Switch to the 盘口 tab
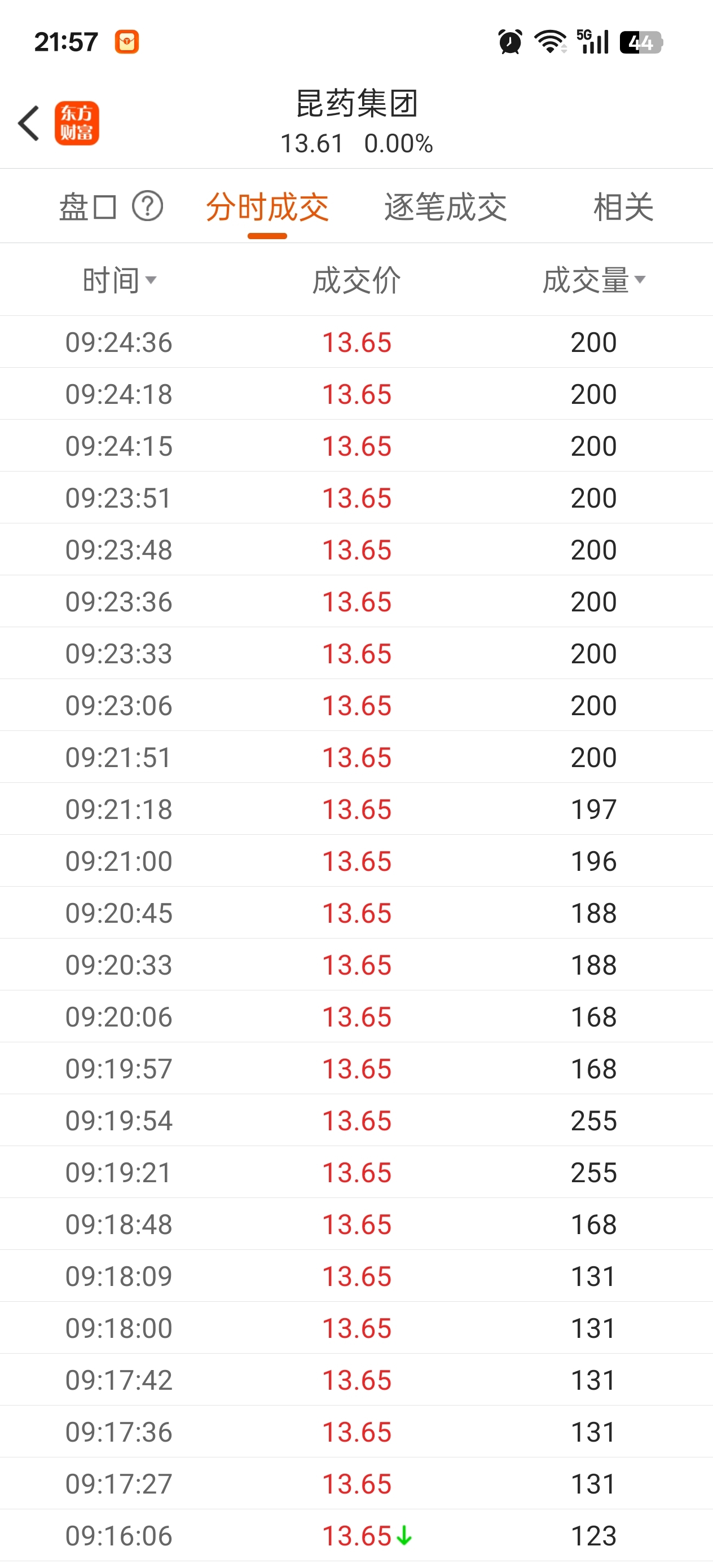The image size is (713, 1568). (x=87, y=207)
